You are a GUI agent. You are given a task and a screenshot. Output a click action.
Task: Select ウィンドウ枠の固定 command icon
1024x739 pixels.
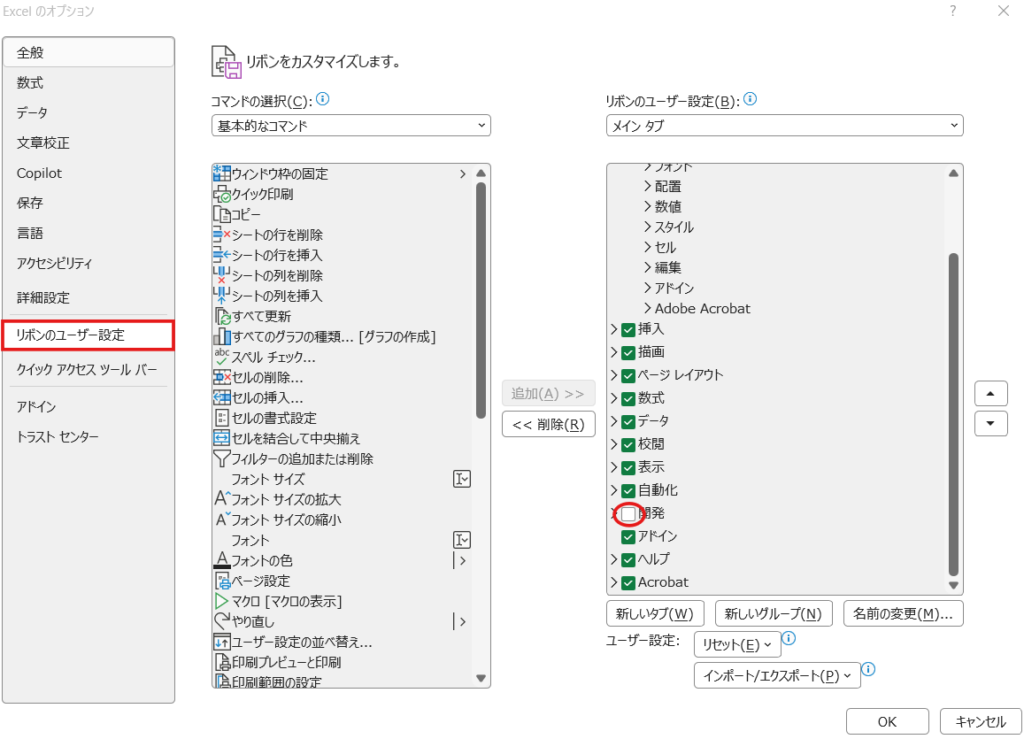(x=222, y=174)
